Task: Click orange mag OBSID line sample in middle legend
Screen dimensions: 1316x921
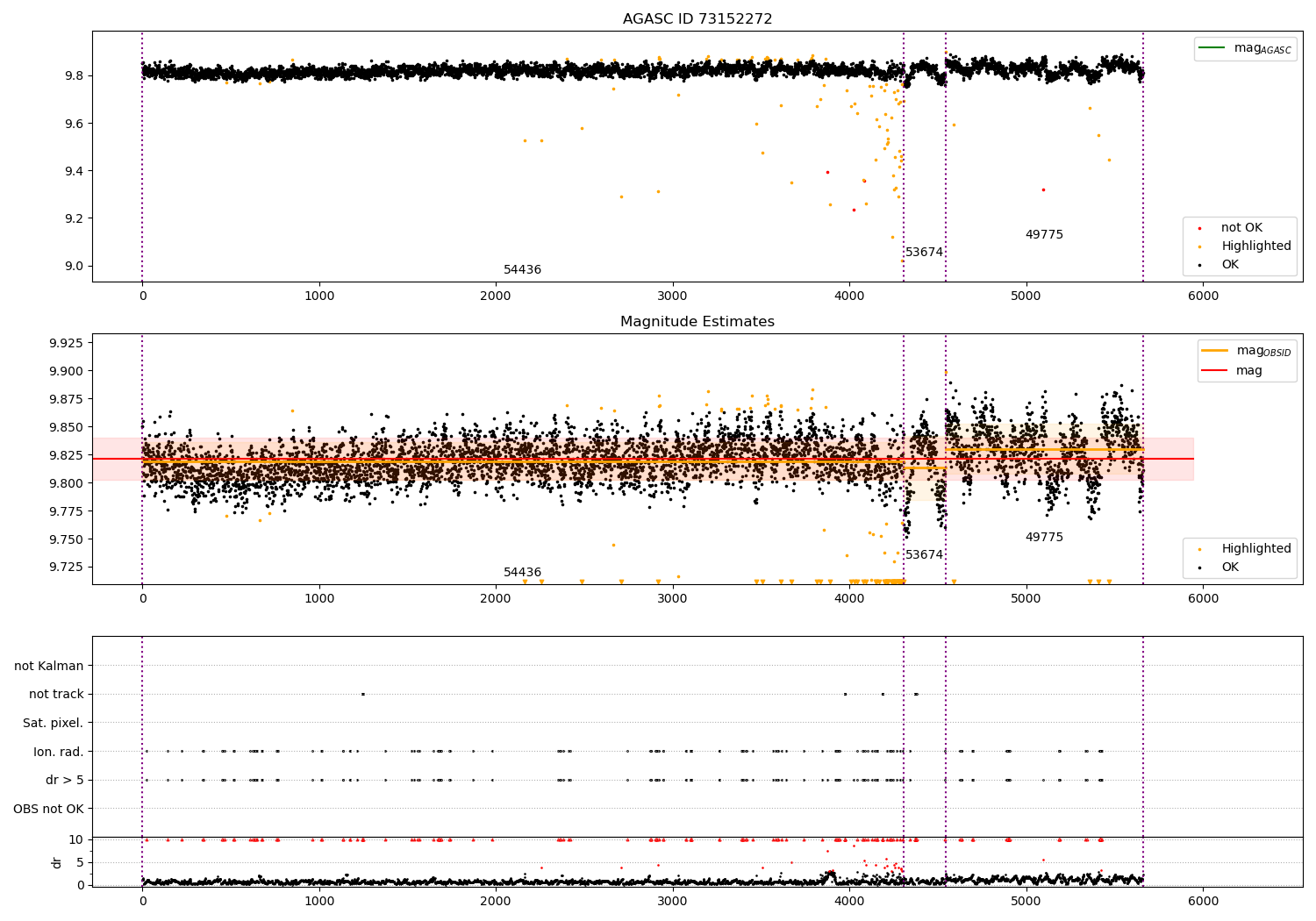Action: click(x=1215, y=351)
